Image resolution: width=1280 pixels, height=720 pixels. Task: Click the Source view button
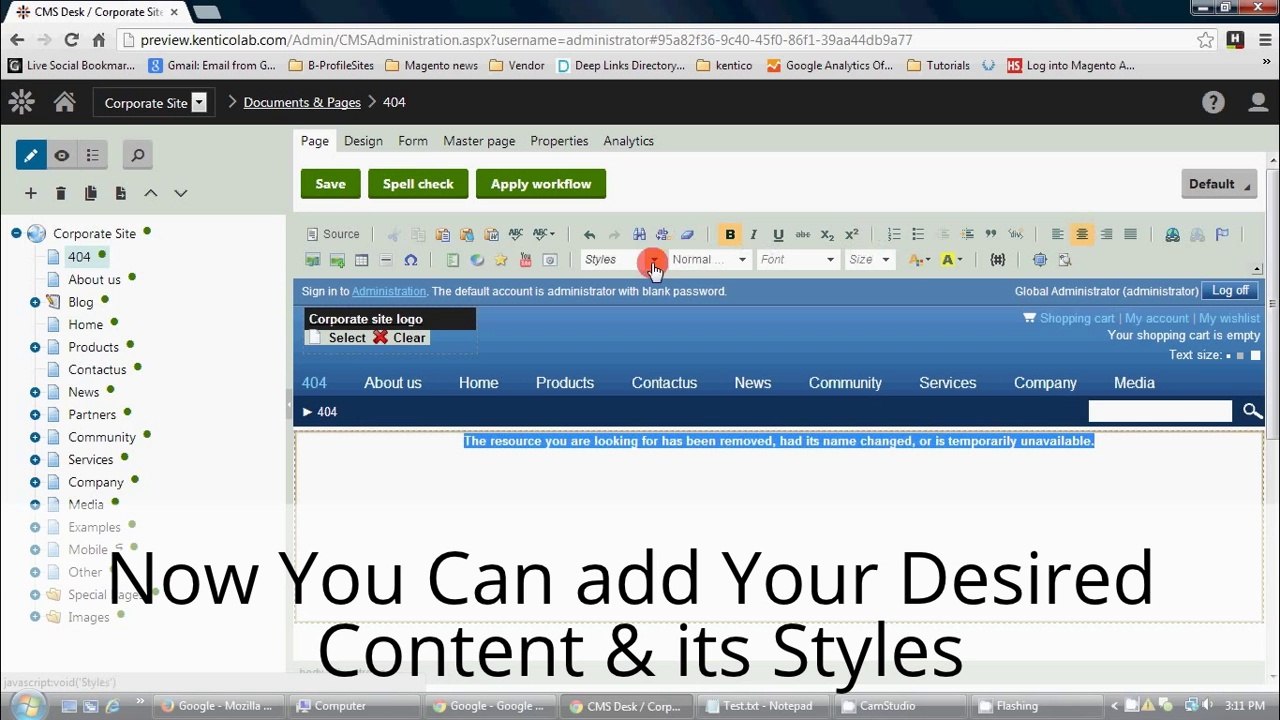click(333, 234)
